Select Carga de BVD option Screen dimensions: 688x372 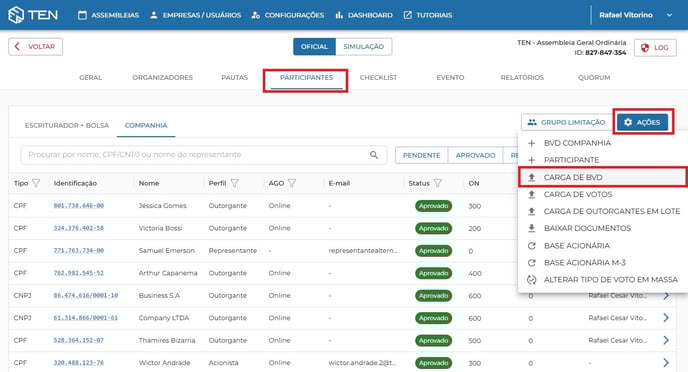pos(602,177)
